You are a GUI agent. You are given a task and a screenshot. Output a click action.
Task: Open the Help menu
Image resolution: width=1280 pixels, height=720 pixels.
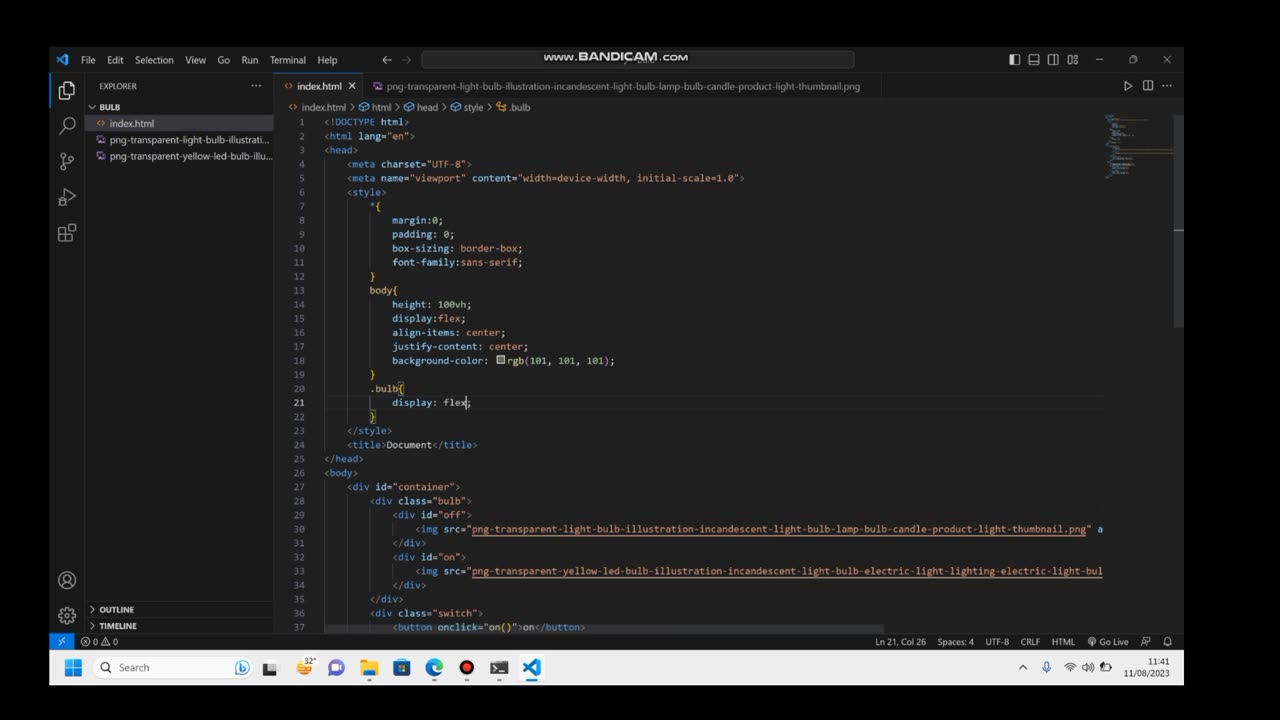point(327,60)
